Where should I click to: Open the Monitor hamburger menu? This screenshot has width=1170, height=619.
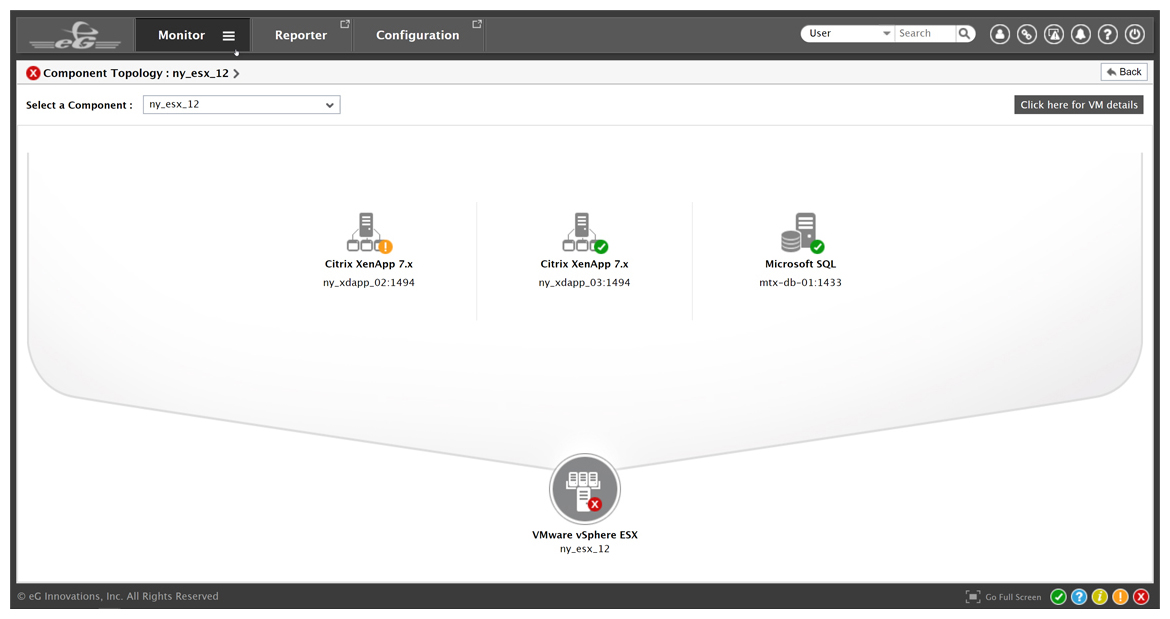point(229,36)
